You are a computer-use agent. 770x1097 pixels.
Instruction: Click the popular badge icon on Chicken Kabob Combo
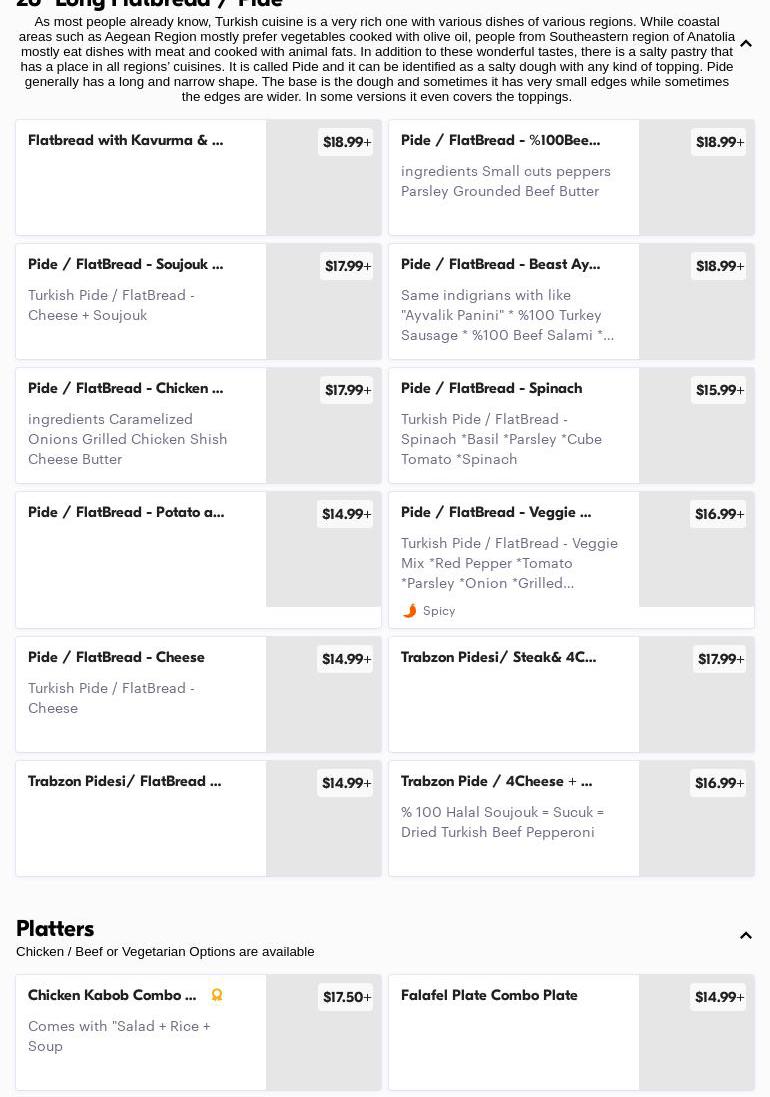pyautogui.click(x=217, y=995)
